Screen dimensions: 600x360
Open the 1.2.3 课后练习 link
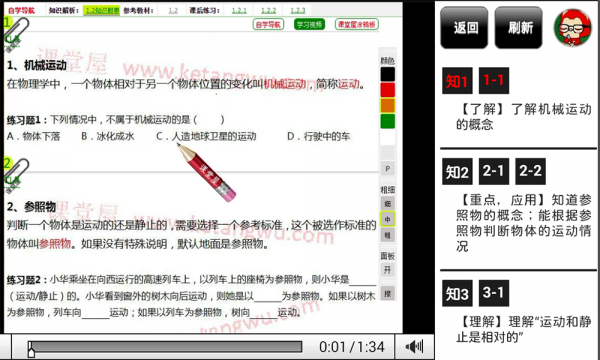coord(298,10)
